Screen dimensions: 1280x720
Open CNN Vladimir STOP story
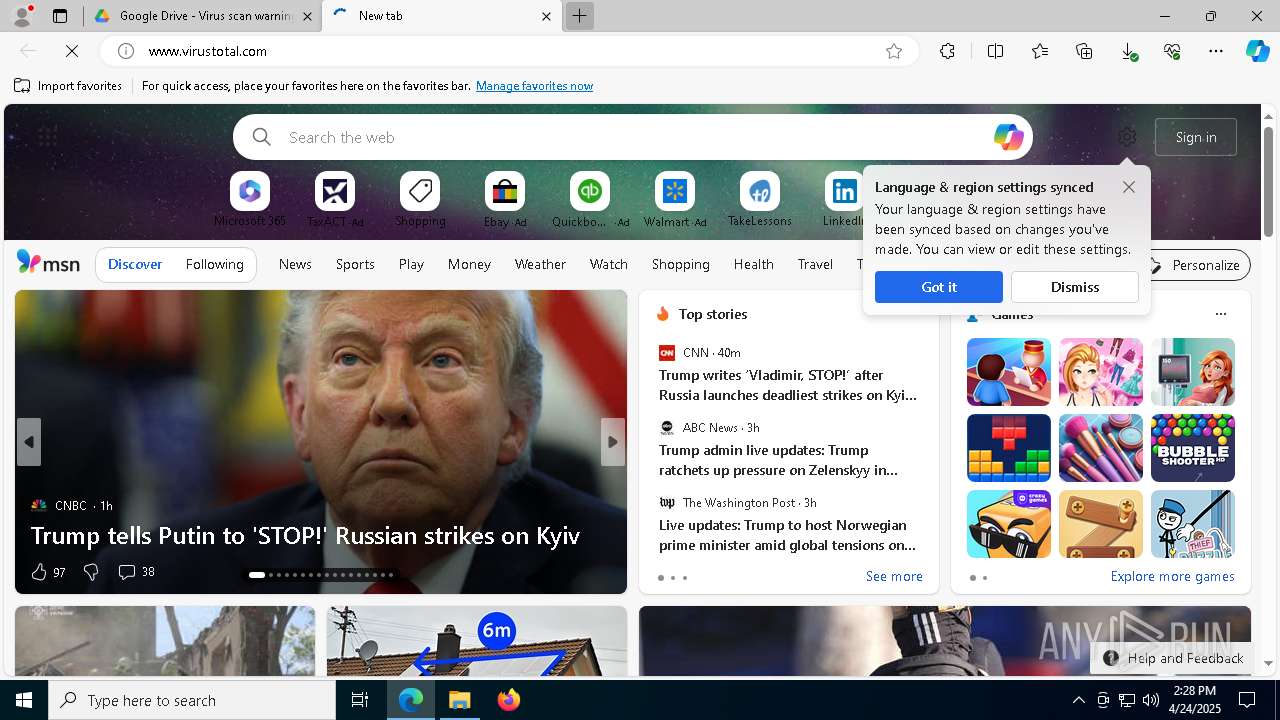pyautogui.click(x=788, y=385)
